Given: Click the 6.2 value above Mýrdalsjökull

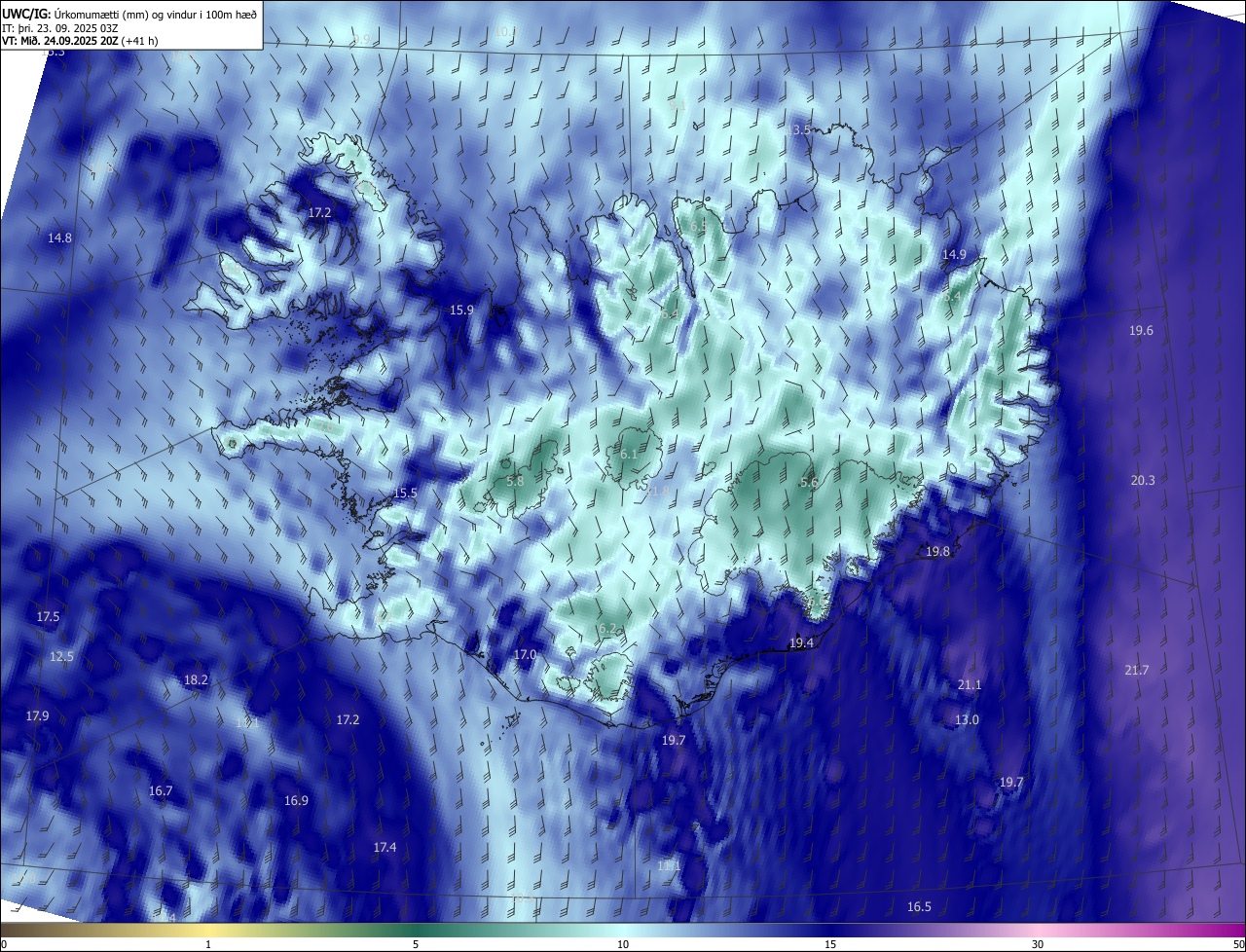Looking at the screenshot, I should pyautogui.click(x=607, y=630).
